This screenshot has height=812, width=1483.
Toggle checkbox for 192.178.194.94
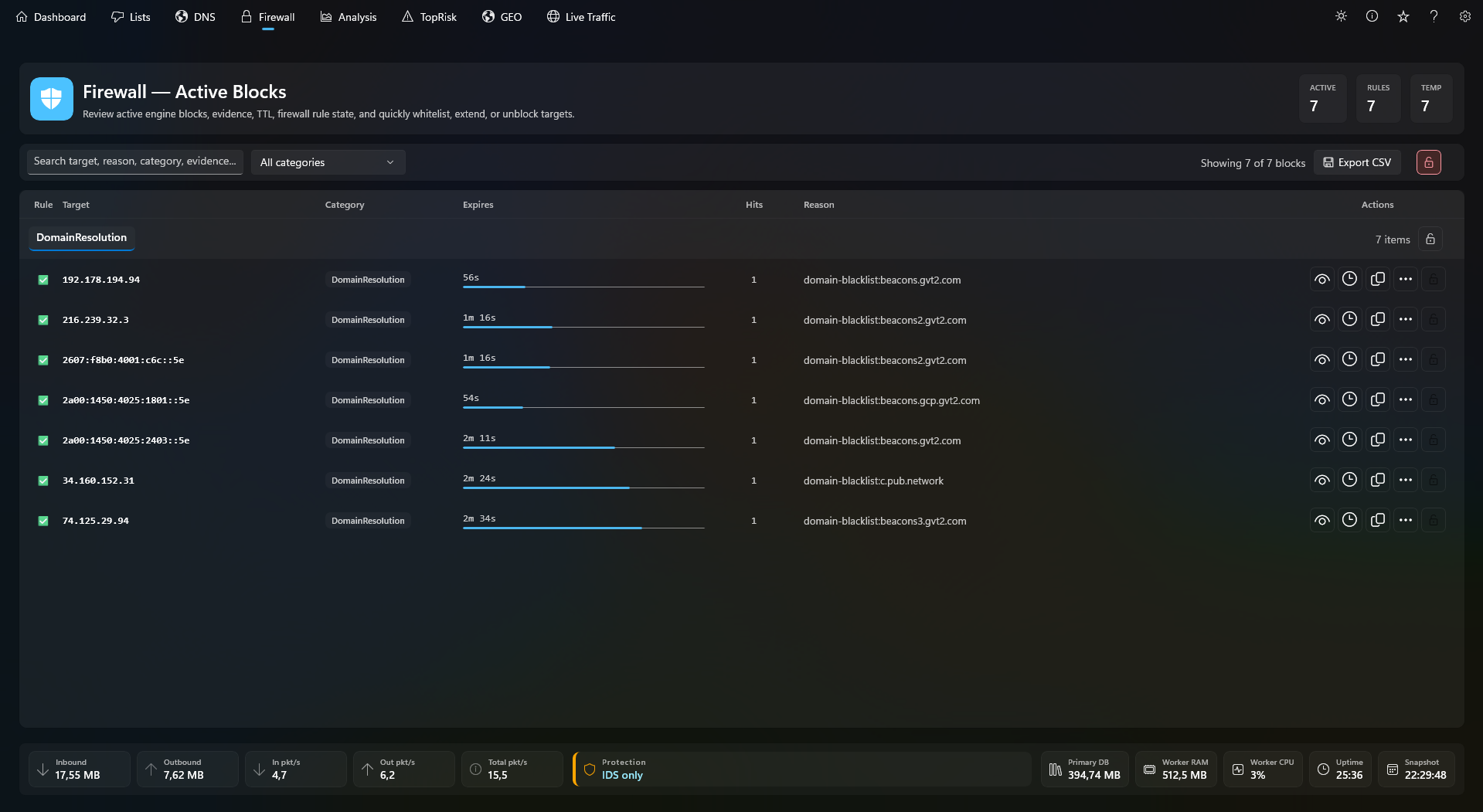[x=43, y=280]
